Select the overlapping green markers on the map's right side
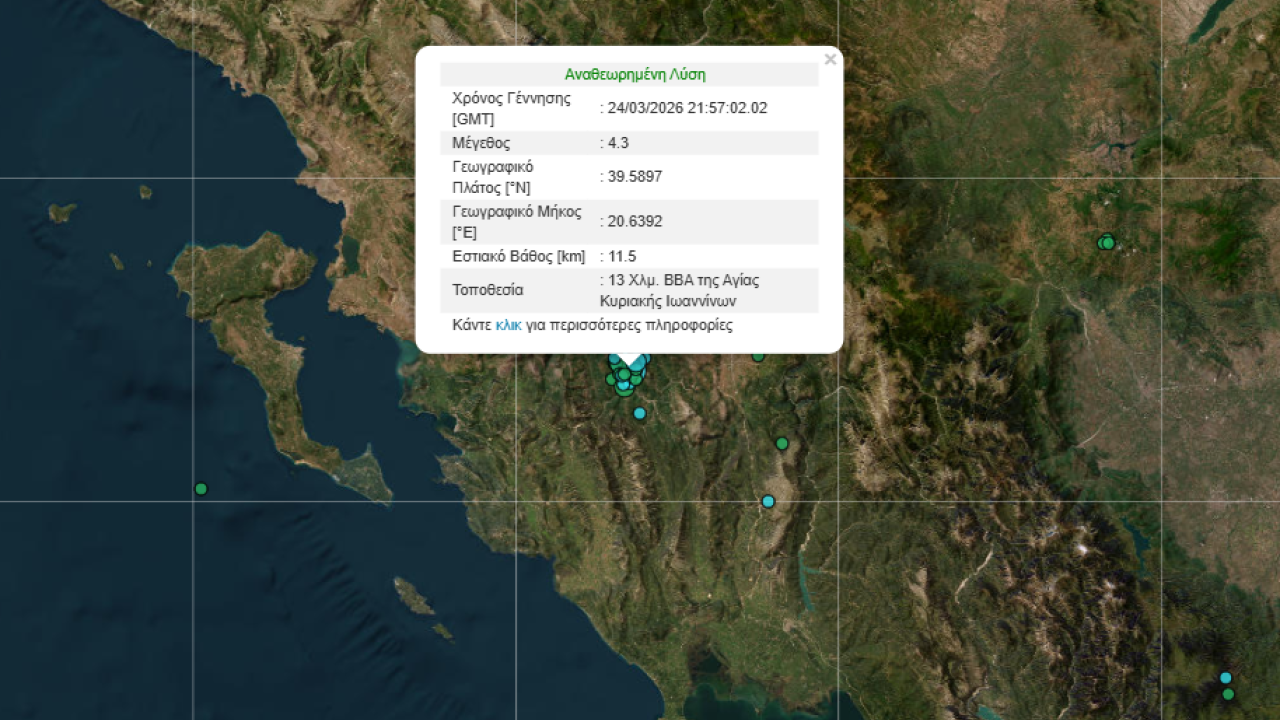1280x720 pixels. pos(1106,242)
